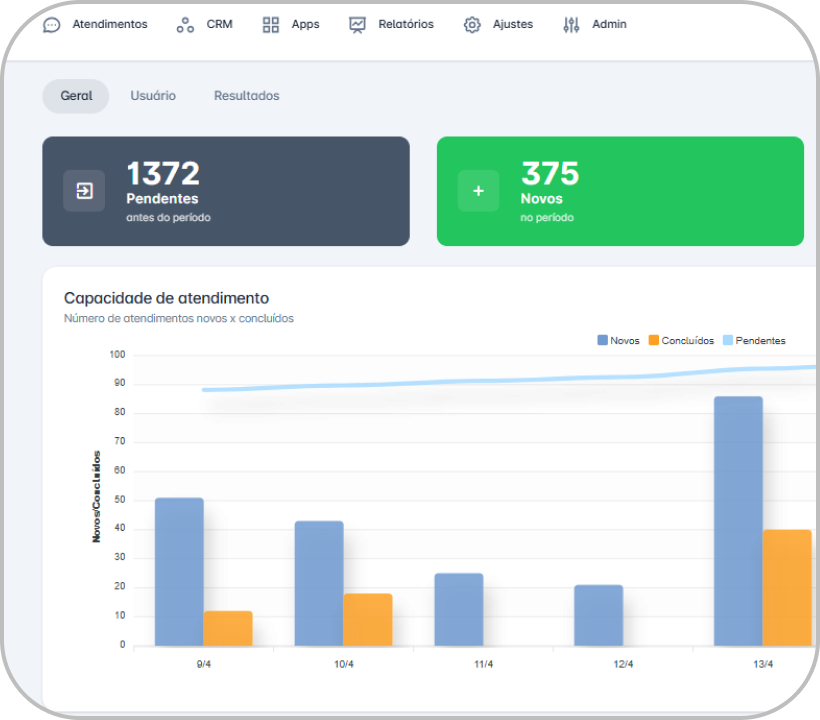
Task: Open the Atendimentos menu
Action: click(x=109, y=25)
